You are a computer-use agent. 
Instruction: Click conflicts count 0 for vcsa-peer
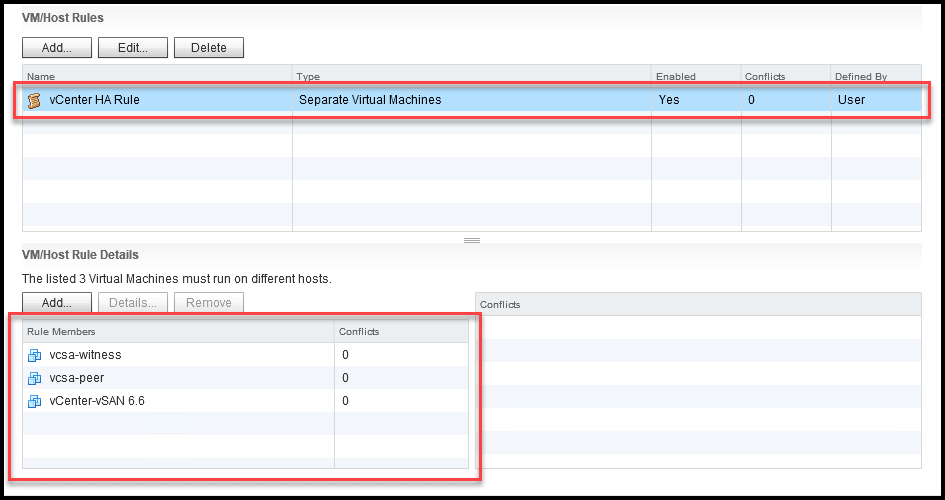345,378
